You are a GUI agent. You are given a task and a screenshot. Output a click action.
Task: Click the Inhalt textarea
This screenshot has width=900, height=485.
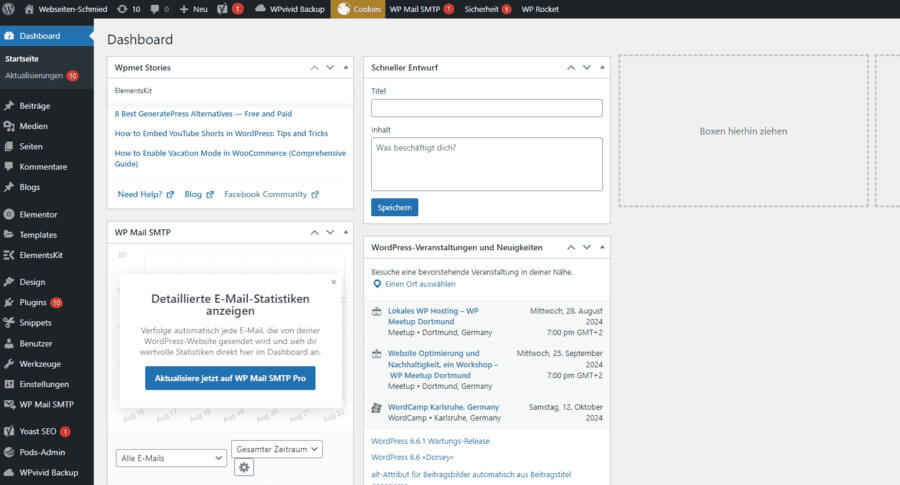click(x=487, y=164)
